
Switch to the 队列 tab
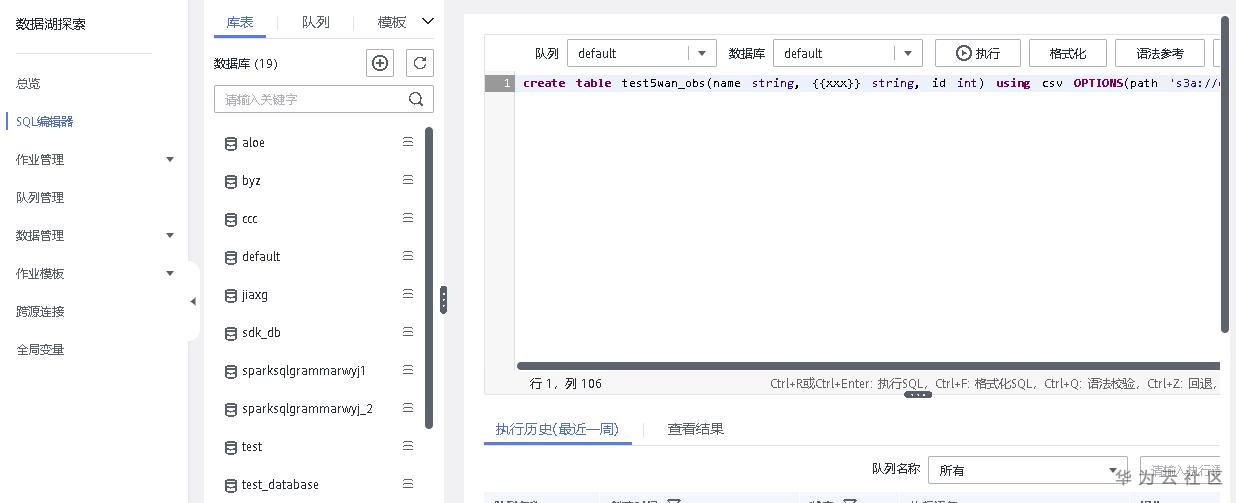[x=315, y=22]
